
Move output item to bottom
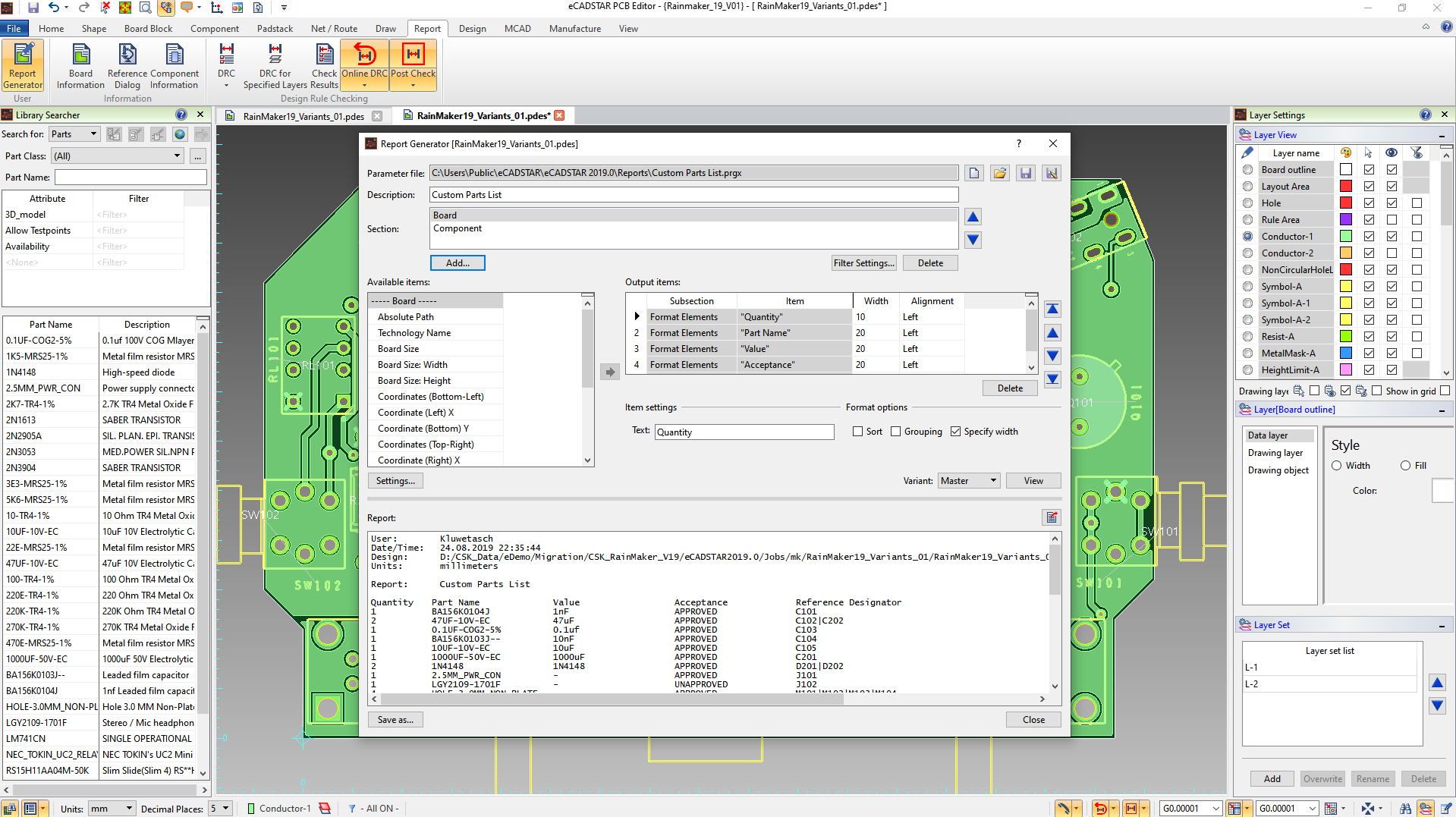[1052, 379]
